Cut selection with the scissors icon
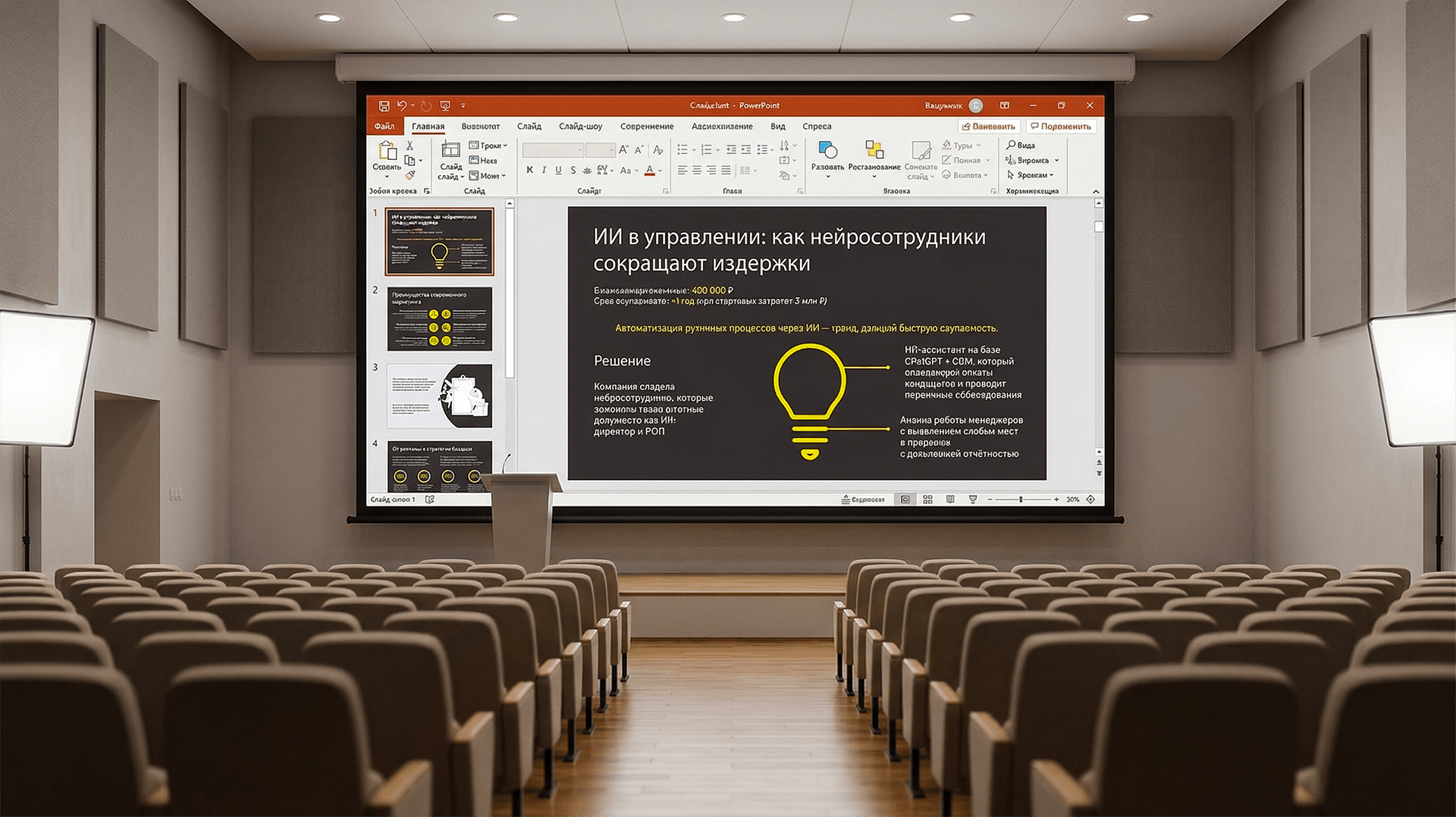1456x817 pixels. click(x=409, y=146)
